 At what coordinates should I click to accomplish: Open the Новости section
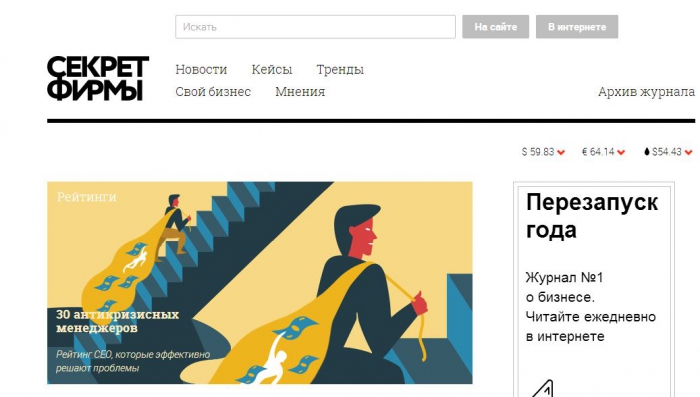pyautogui.click(x=201, y=70)
